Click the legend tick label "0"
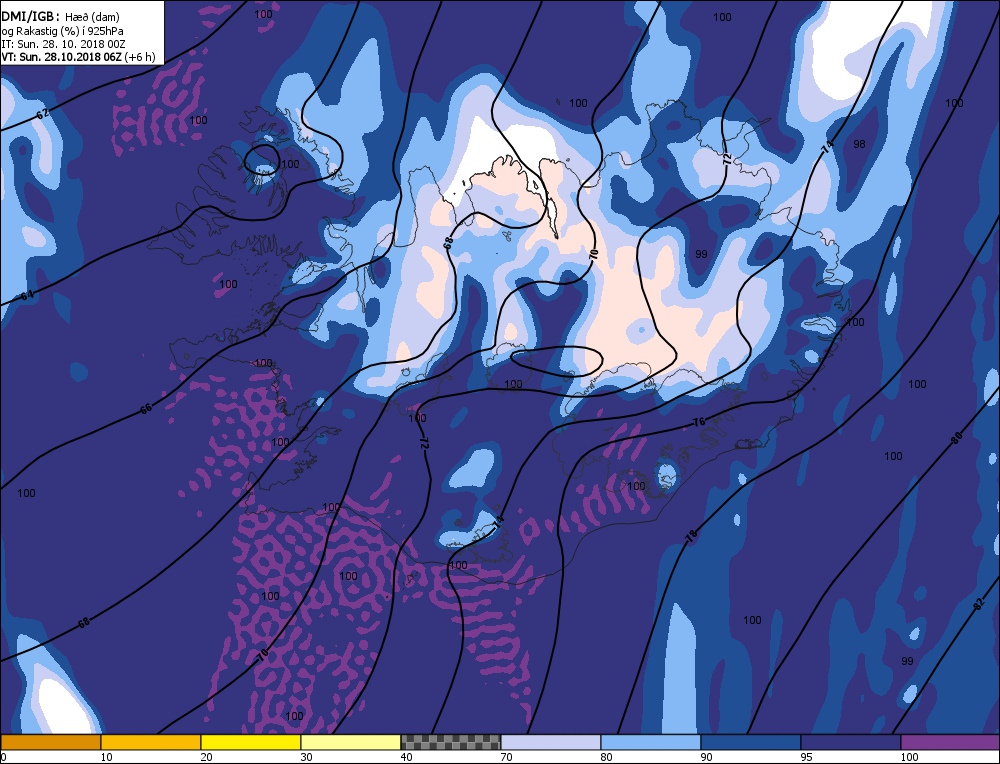The height and width of the screenshot is (764, 1000). pyautogui.click(x=4, y=757)
